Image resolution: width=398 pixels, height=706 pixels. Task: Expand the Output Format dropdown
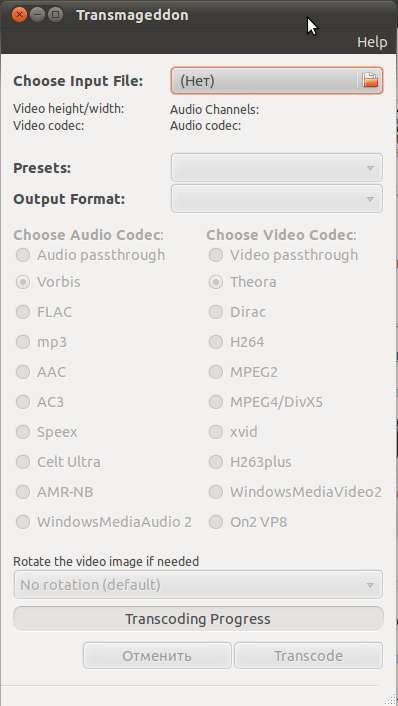[276, 199]
